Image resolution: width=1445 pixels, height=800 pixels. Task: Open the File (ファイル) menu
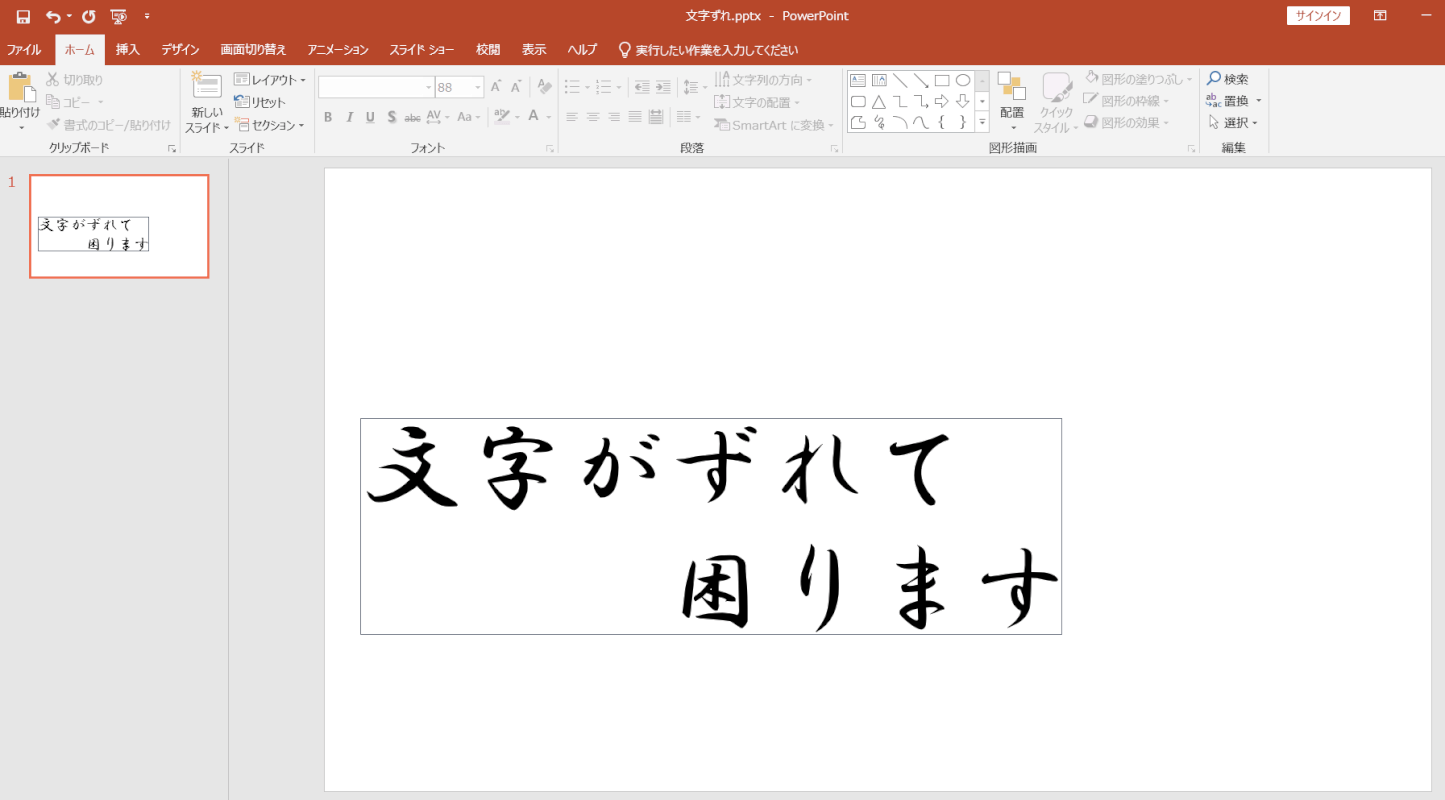point(25,50)
